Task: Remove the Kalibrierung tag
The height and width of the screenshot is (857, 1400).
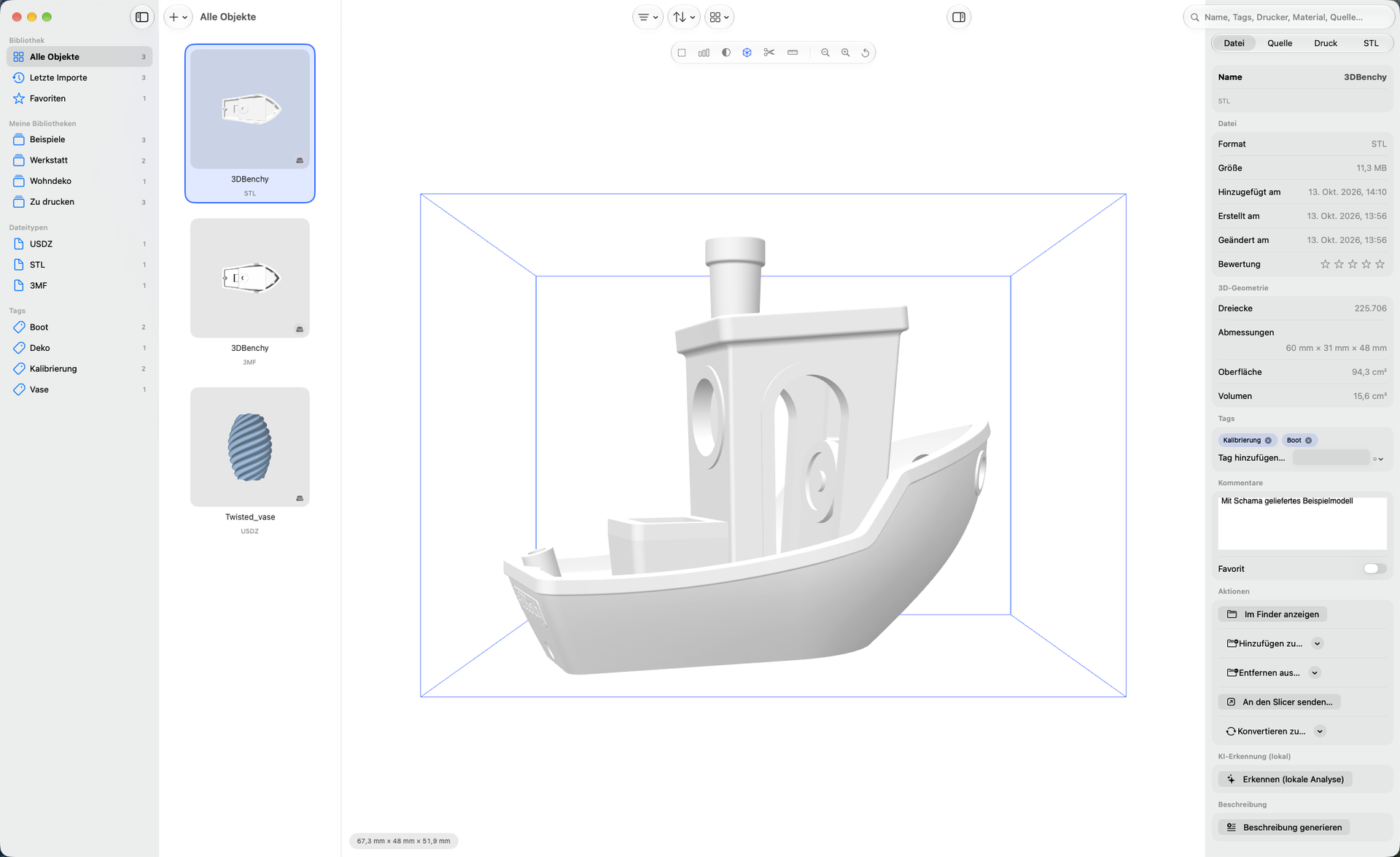Action: tap(1268, 441)
